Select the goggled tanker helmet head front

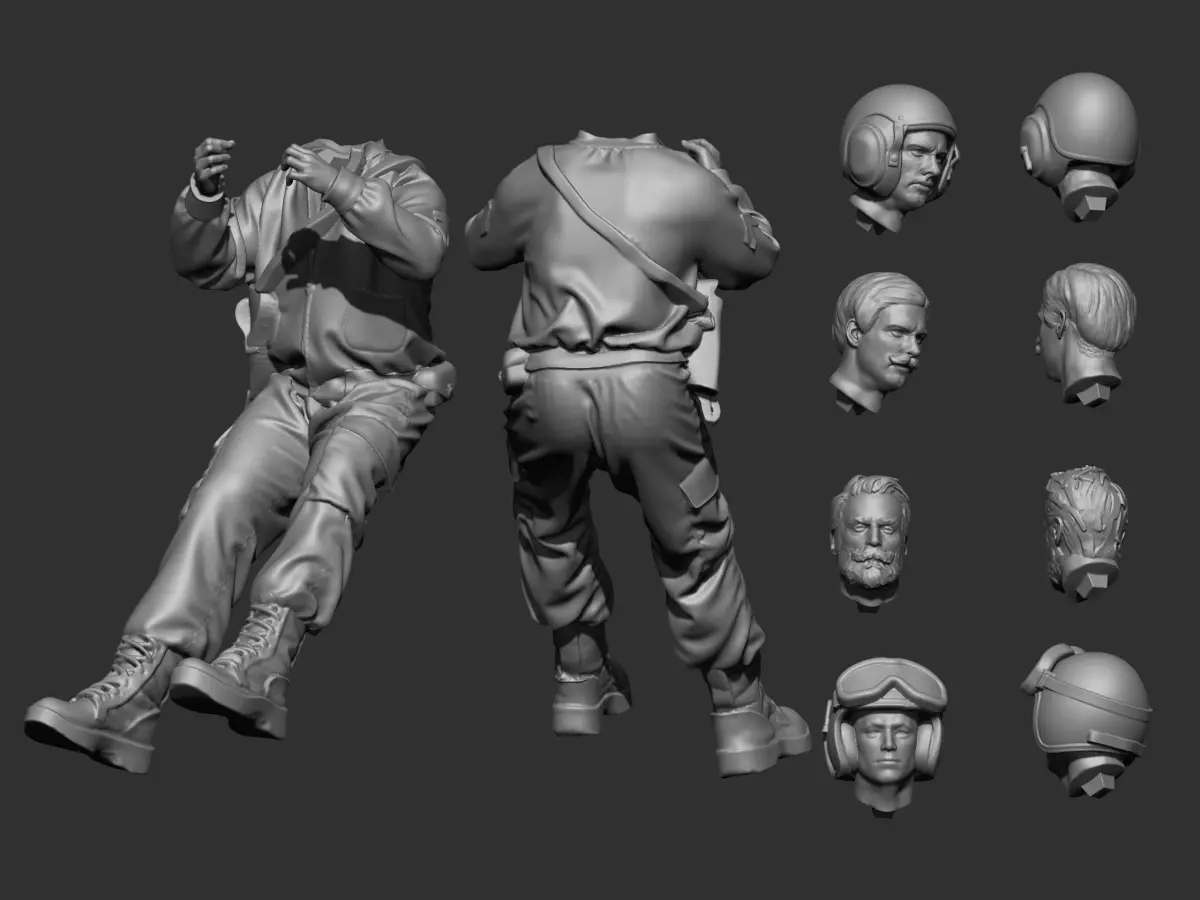(884, 734)
